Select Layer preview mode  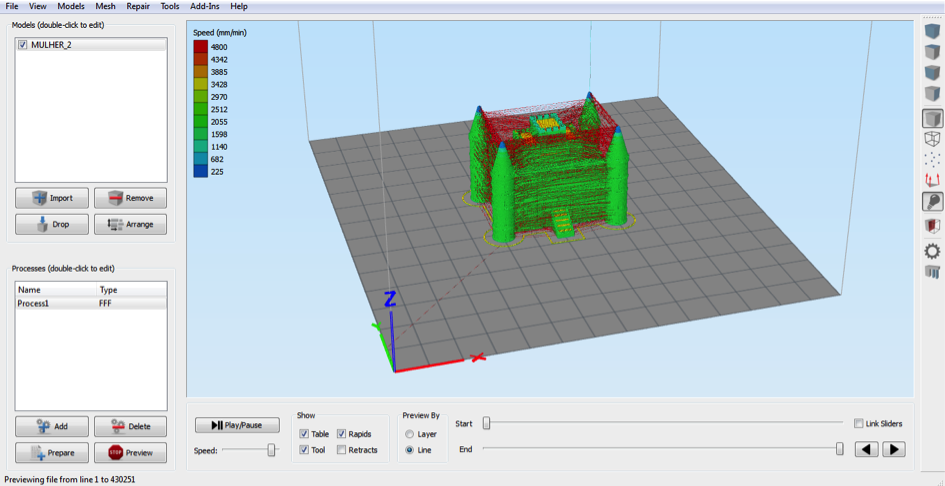tap(410, 434)
